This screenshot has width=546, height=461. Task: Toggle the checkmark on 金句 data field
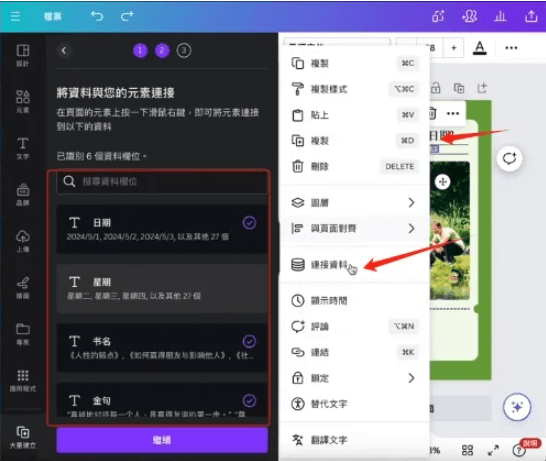(x=249, y=400)
